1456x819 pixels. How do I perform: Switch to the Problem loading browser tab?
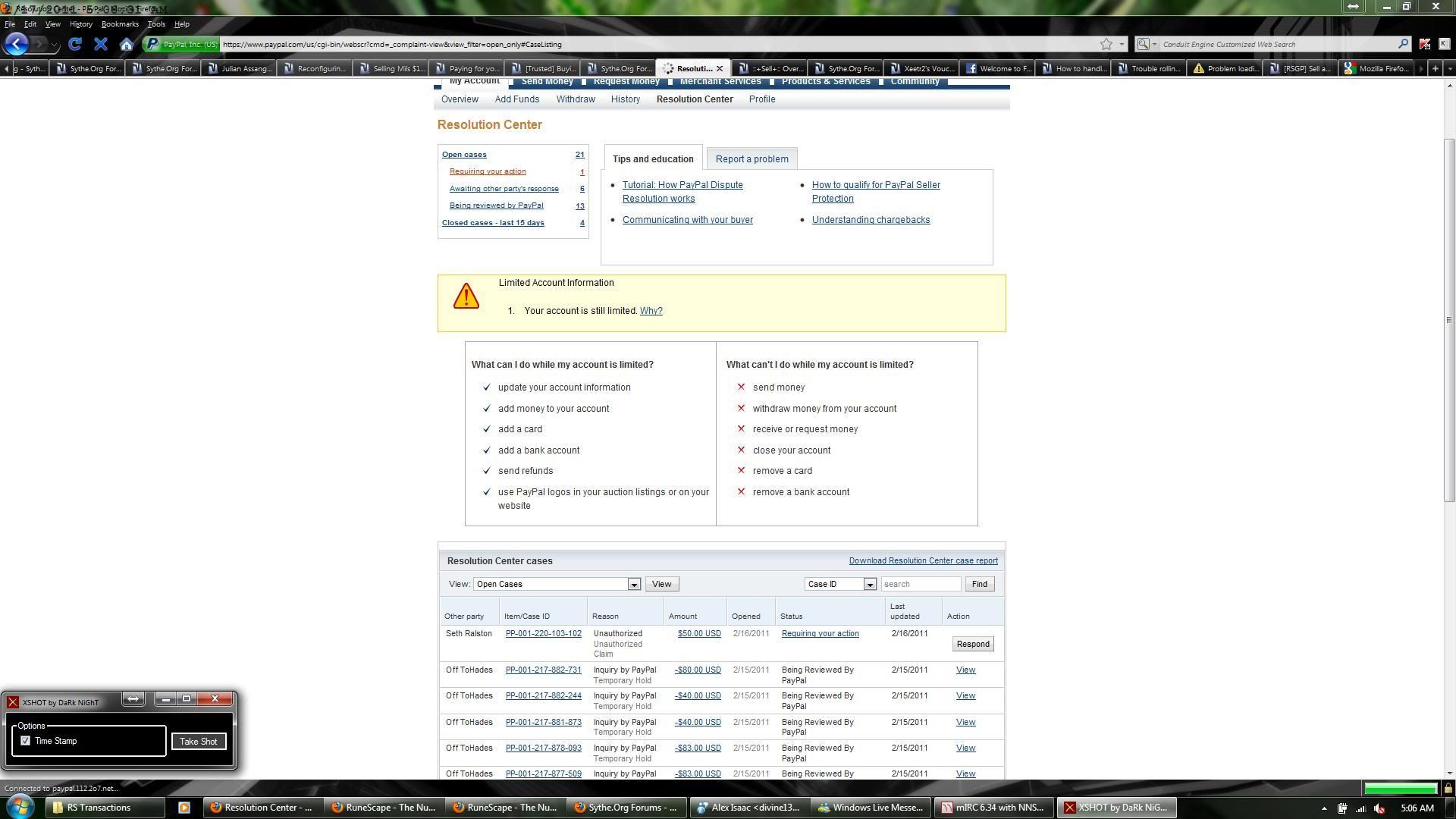click(x=1225, y=68)
